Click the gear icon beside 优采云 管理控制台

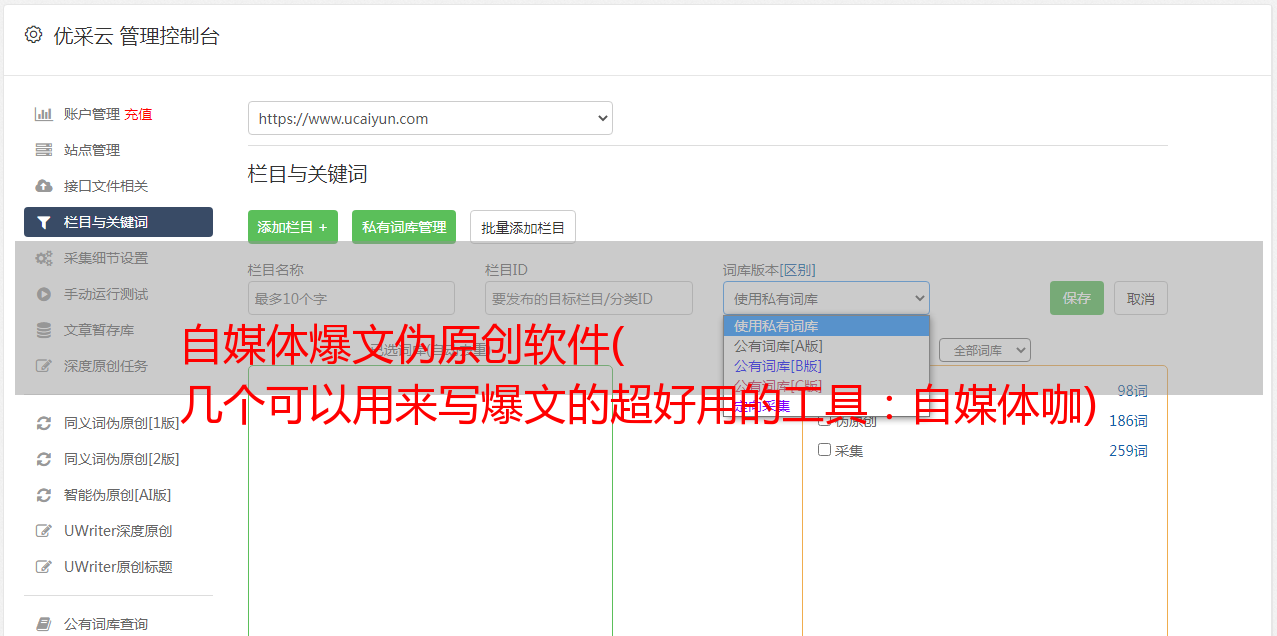pos(33,35)
